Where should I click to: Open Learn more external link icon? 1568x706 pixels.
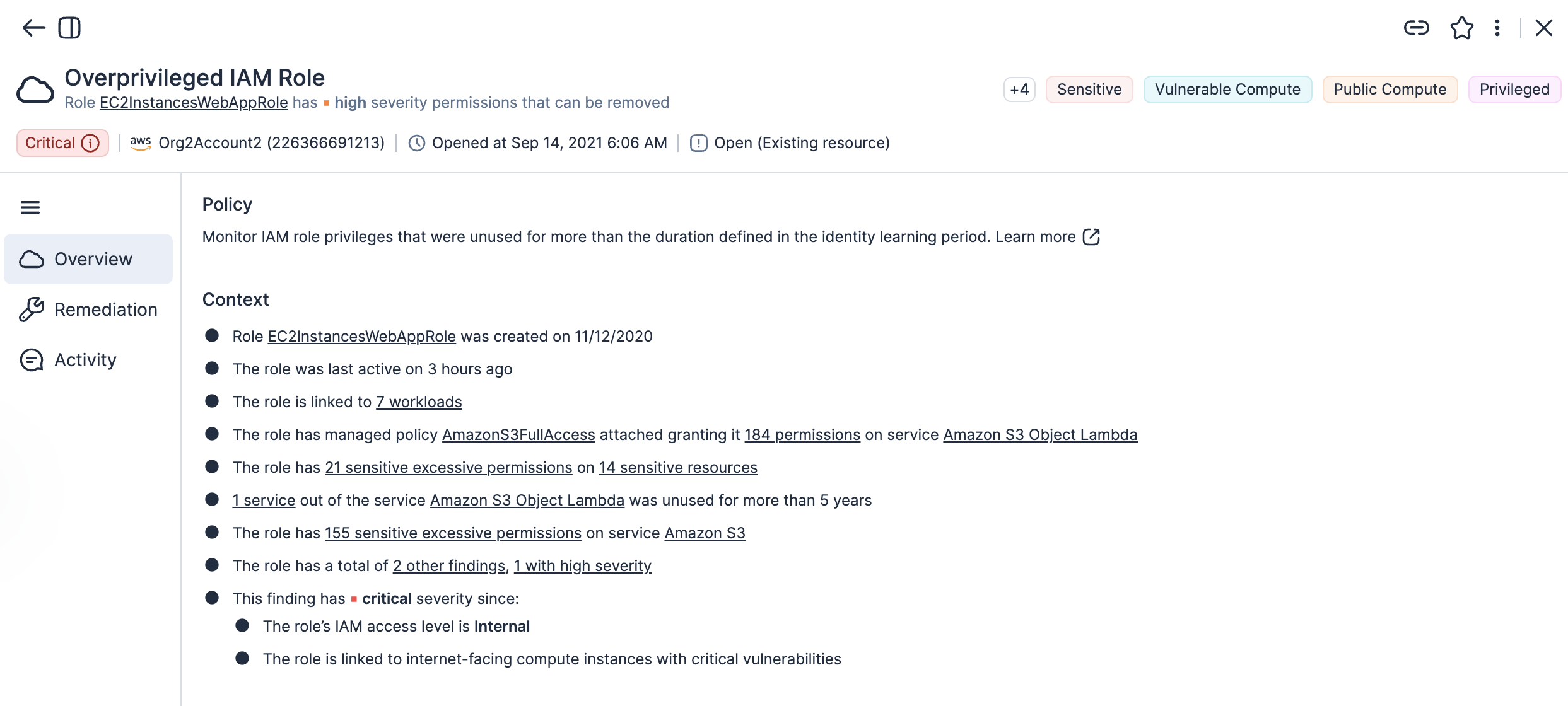click(1091, 237)
